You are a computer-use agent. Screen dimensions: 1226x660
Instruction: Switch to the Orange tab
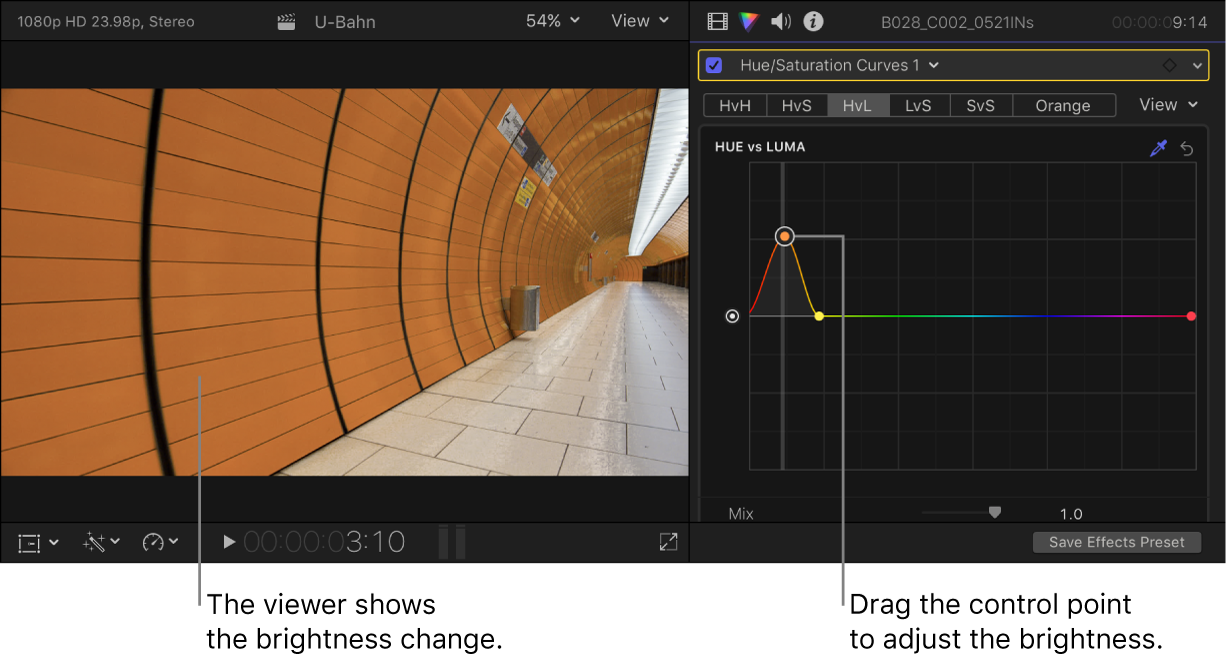pos(1063,105)
